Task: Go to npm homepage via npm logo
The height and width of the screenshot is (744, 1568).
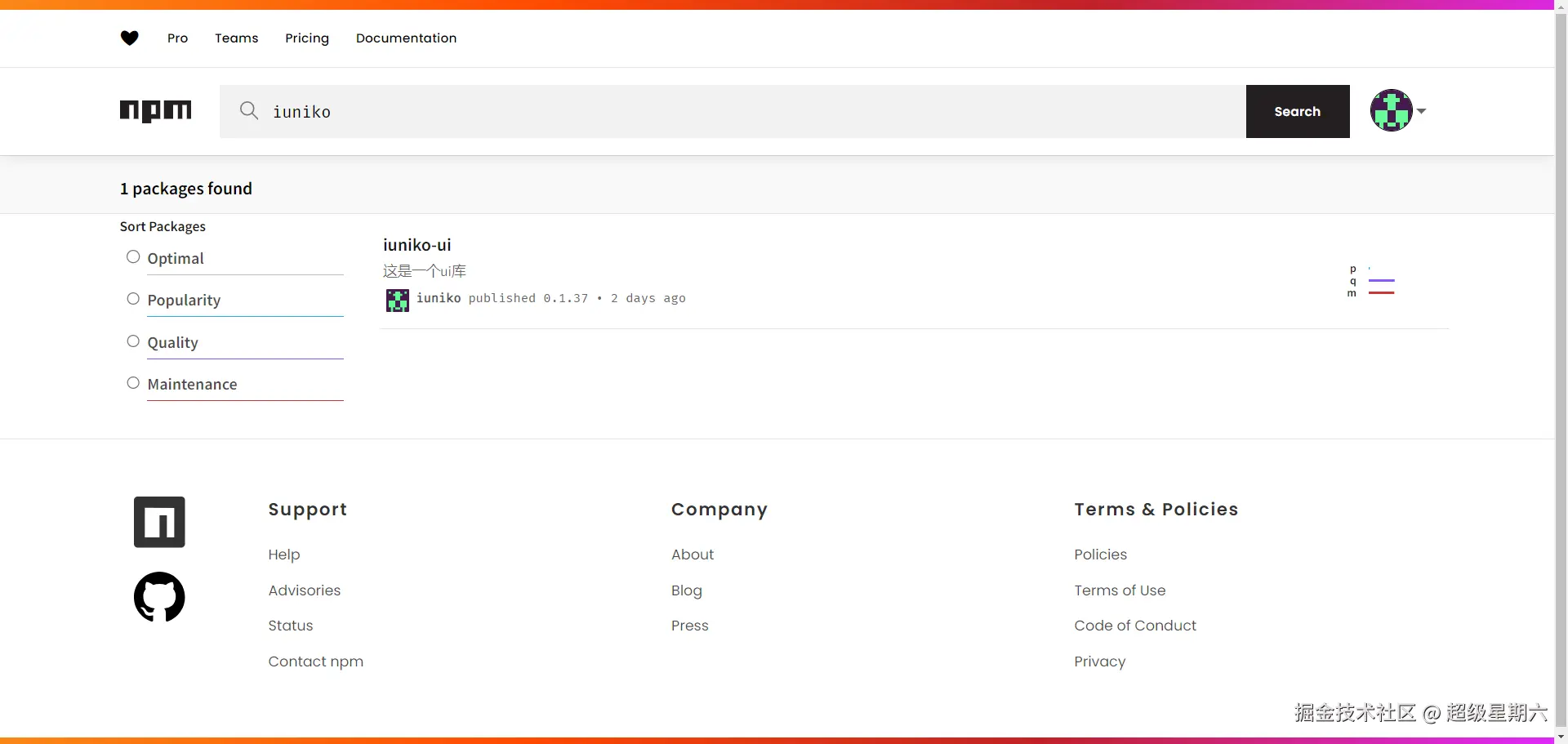Action: pyautogui.click(x=155, y=111)
